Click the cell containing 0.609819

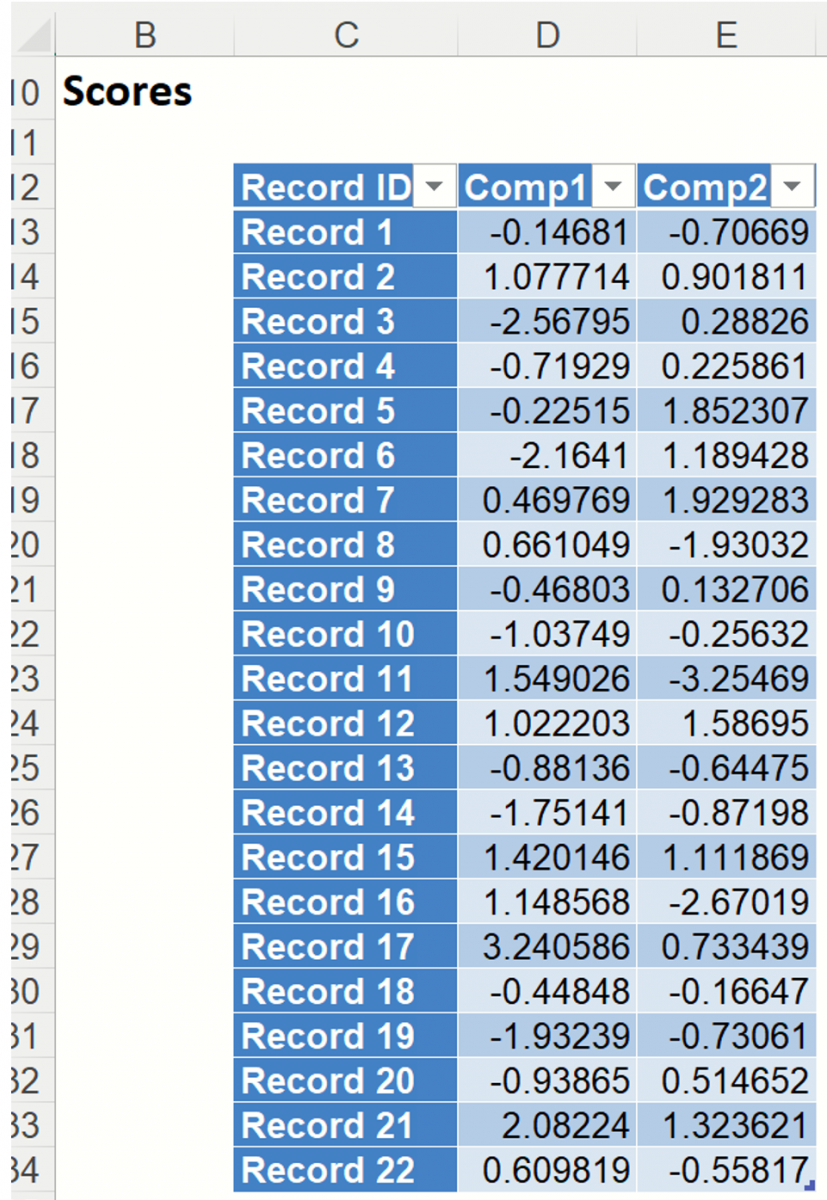547,1170
